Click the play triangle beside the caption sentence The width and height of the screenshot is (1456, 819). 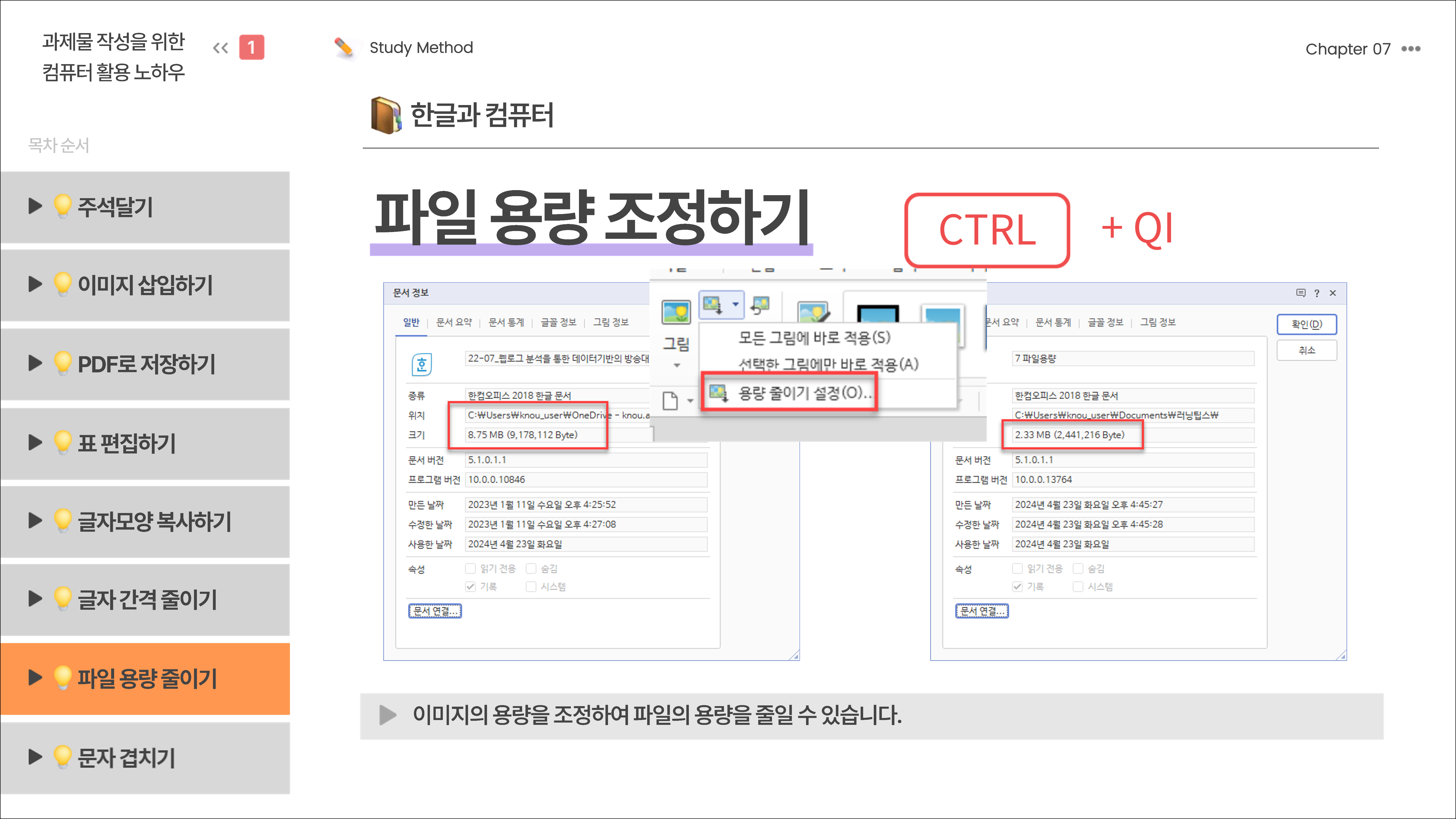coord(388,715)
